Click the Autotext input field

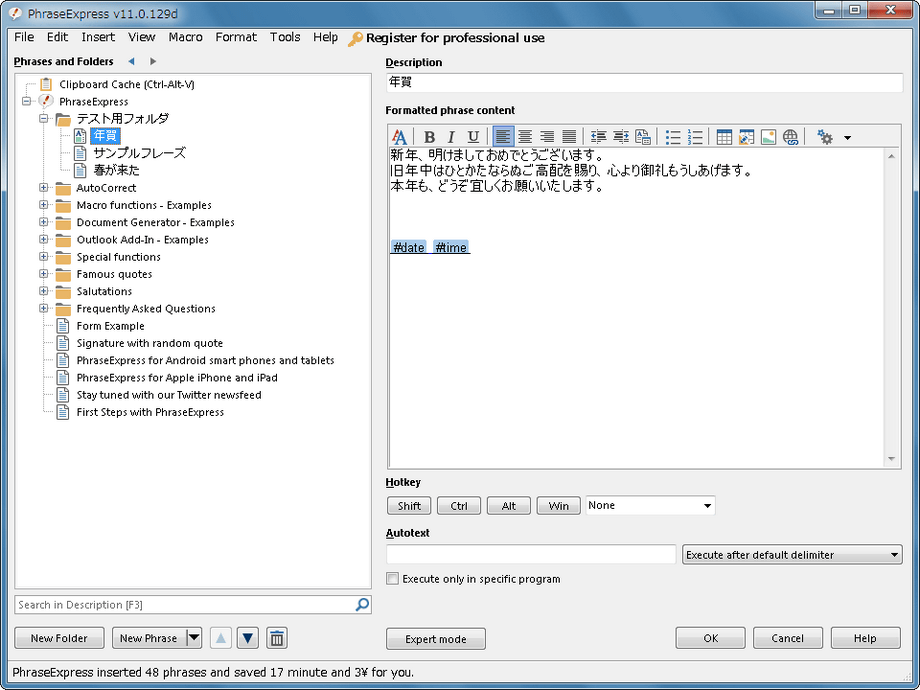pos(531,554)
